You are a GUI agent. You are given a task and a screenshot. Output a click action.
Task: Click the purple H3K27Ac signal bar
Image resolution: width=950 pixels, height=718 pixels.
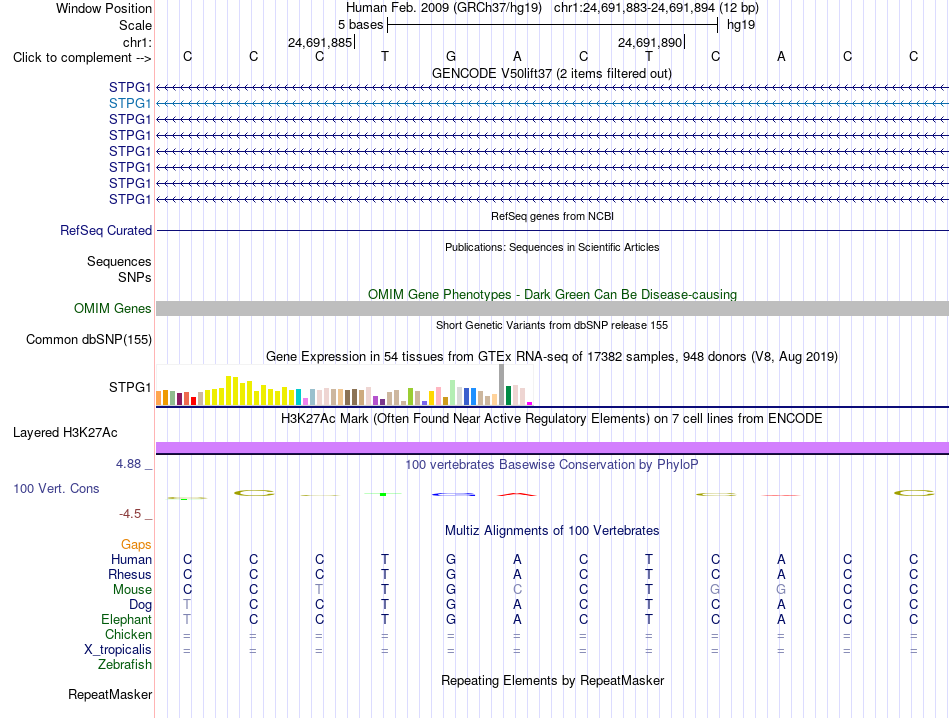[553, 448]
